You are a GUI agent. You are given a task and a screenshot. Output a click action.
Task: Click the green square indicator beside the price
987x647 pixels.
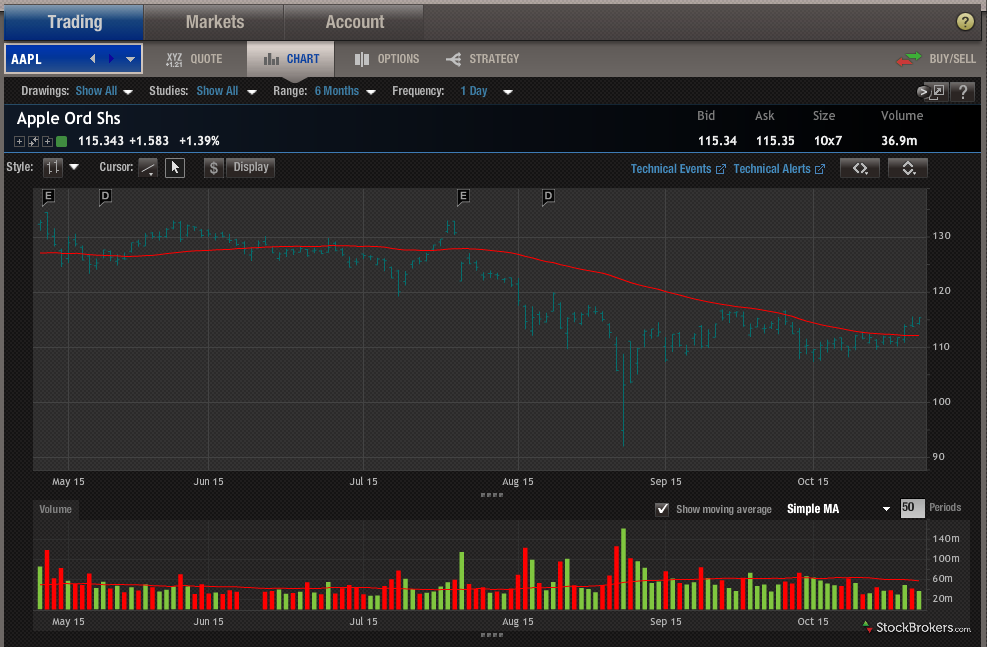pyautogui.click(x=61, y=142)
